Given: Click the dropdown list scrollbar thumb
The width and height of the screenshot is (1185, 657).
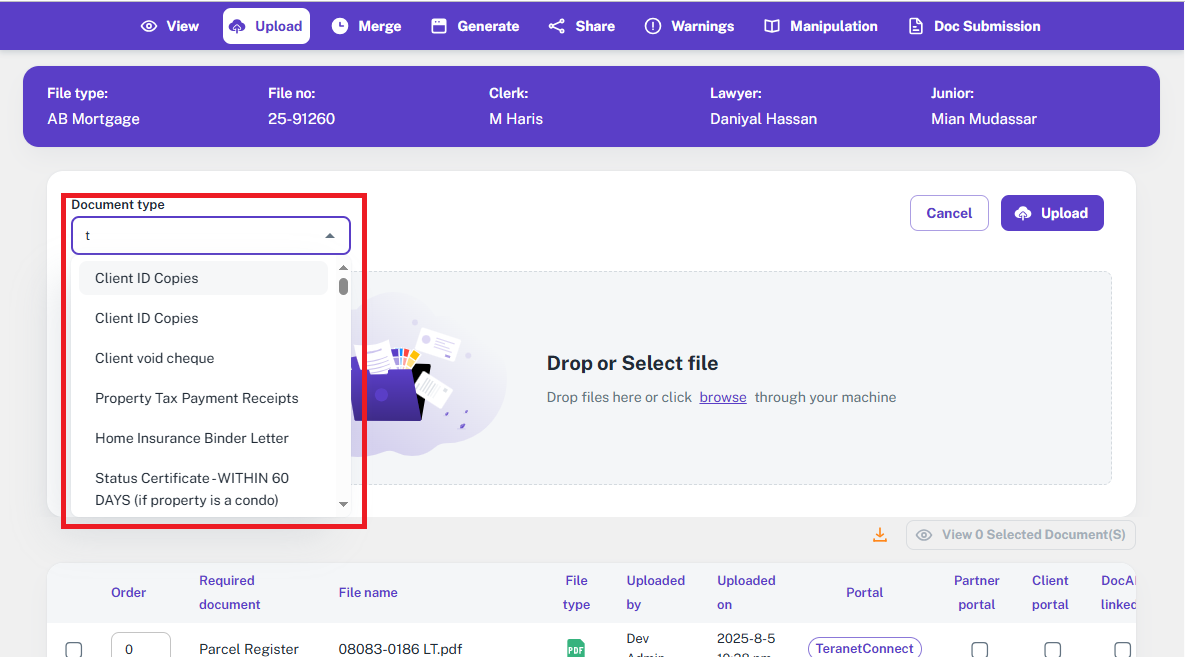Looking at the screenshot, I should pyautogui.click(x=343, y=286).
